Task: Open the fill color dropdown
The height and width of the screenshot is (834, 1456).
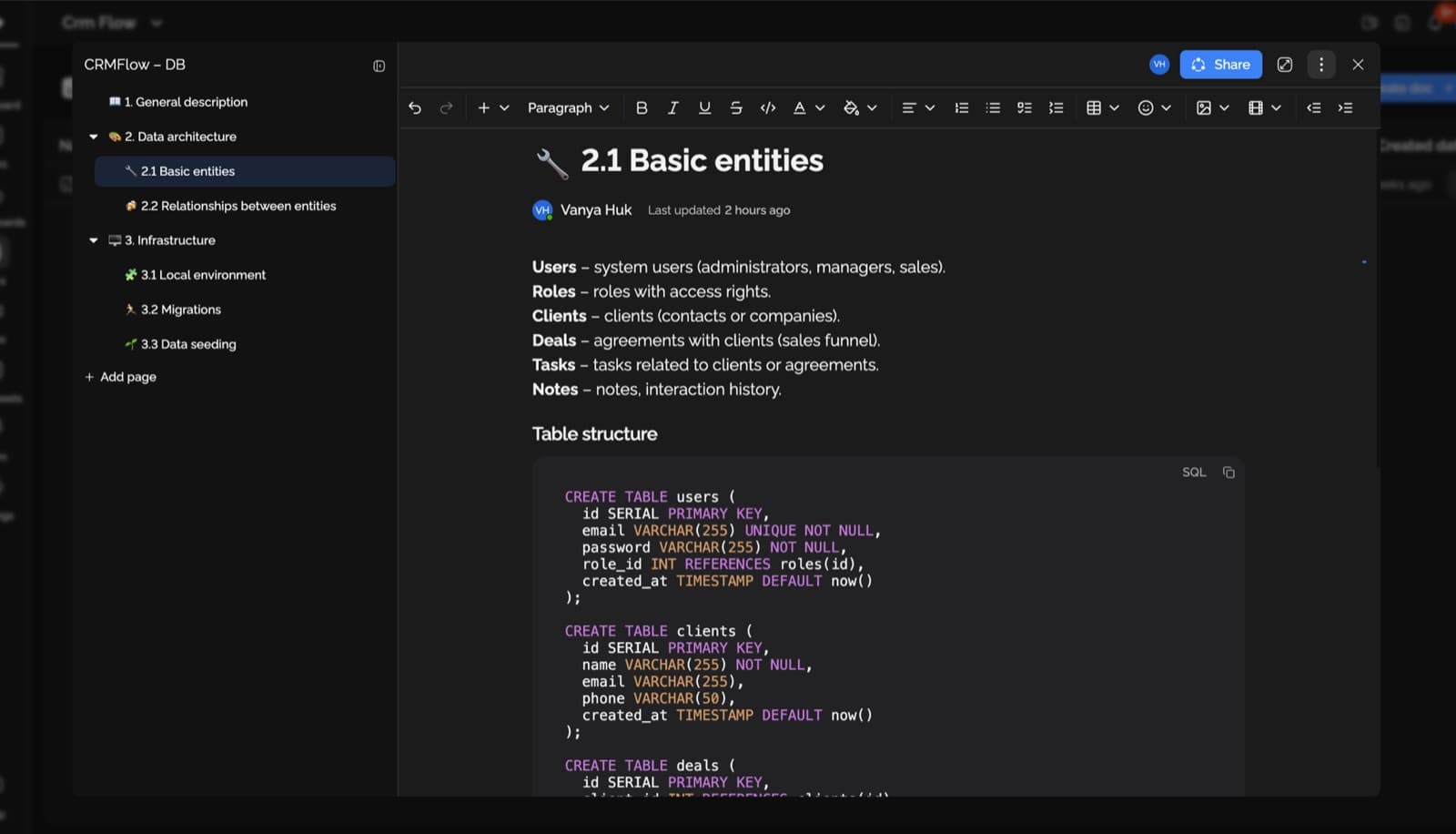Action: (x=859, y=107)
